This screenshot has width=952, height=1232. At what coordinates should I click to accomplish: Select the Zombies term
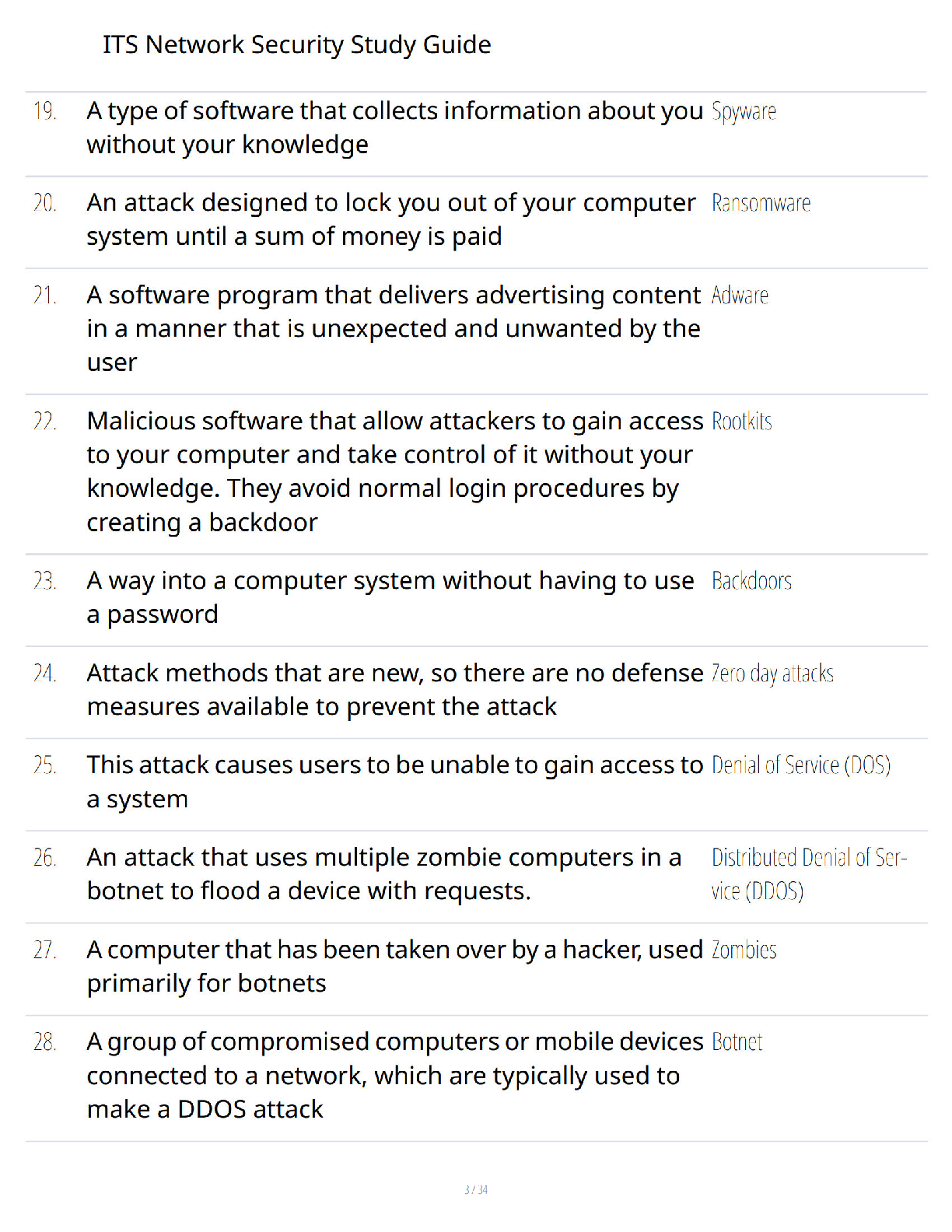pos(744,950)
